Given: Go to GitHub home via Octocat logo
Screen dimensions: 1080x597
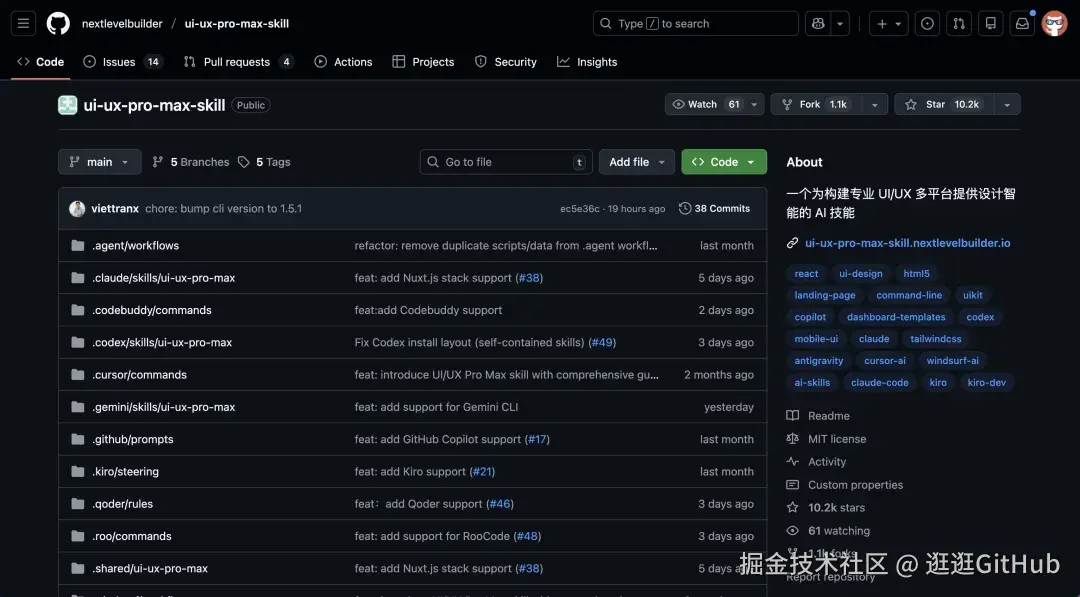Looking at the screenshot, I should 58,23.
